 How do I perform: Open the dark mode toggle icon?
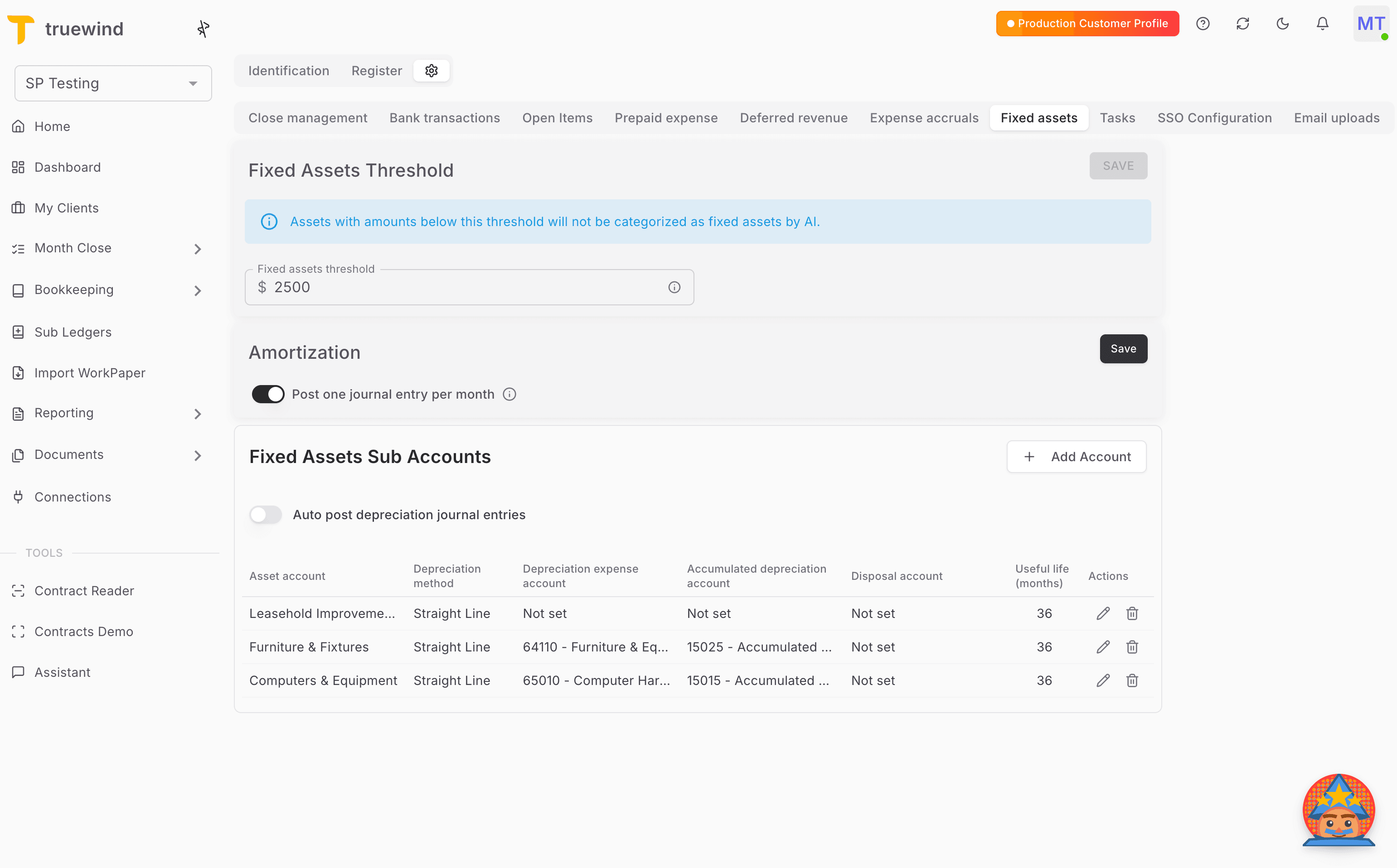pos(1283,24)
